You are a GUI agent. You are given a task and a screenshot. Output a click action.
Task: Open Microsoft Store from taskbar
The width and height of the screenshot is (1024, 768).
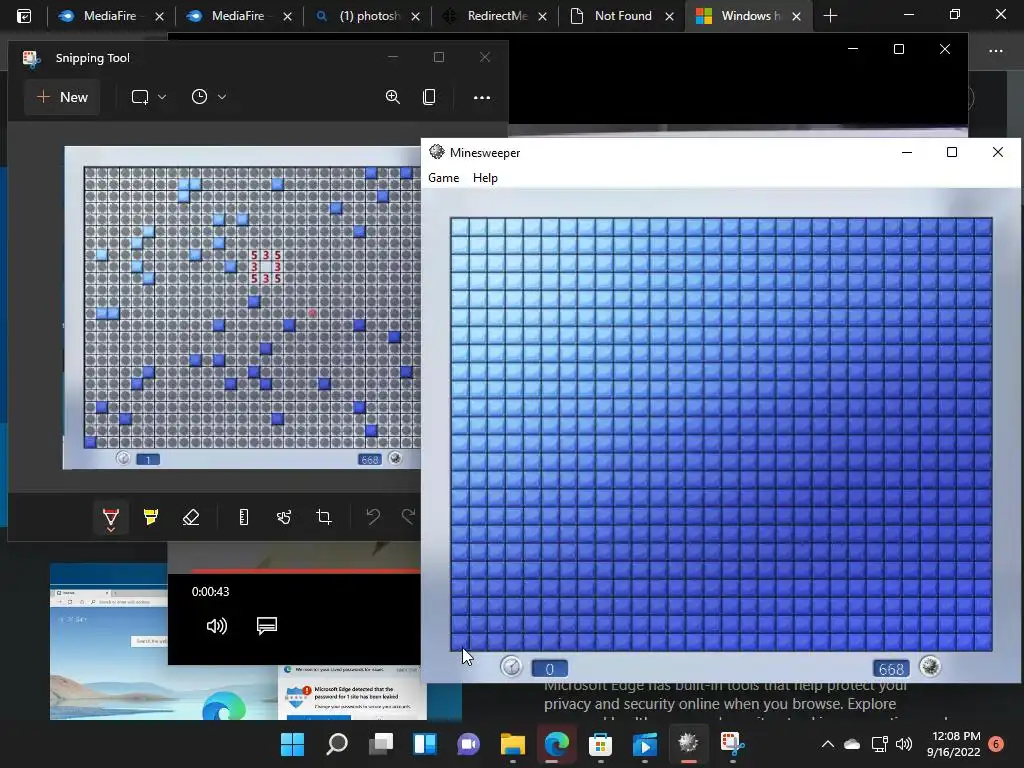600,744
